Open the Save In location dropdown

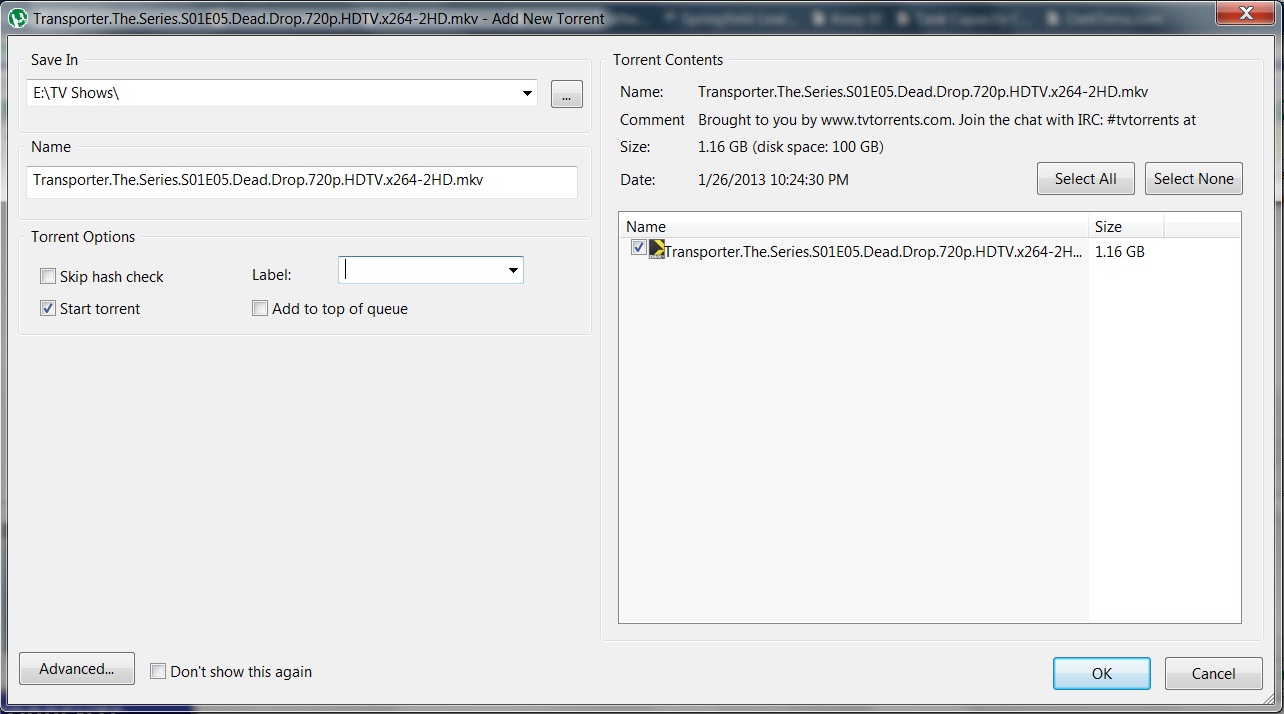(x=526, y=93)
